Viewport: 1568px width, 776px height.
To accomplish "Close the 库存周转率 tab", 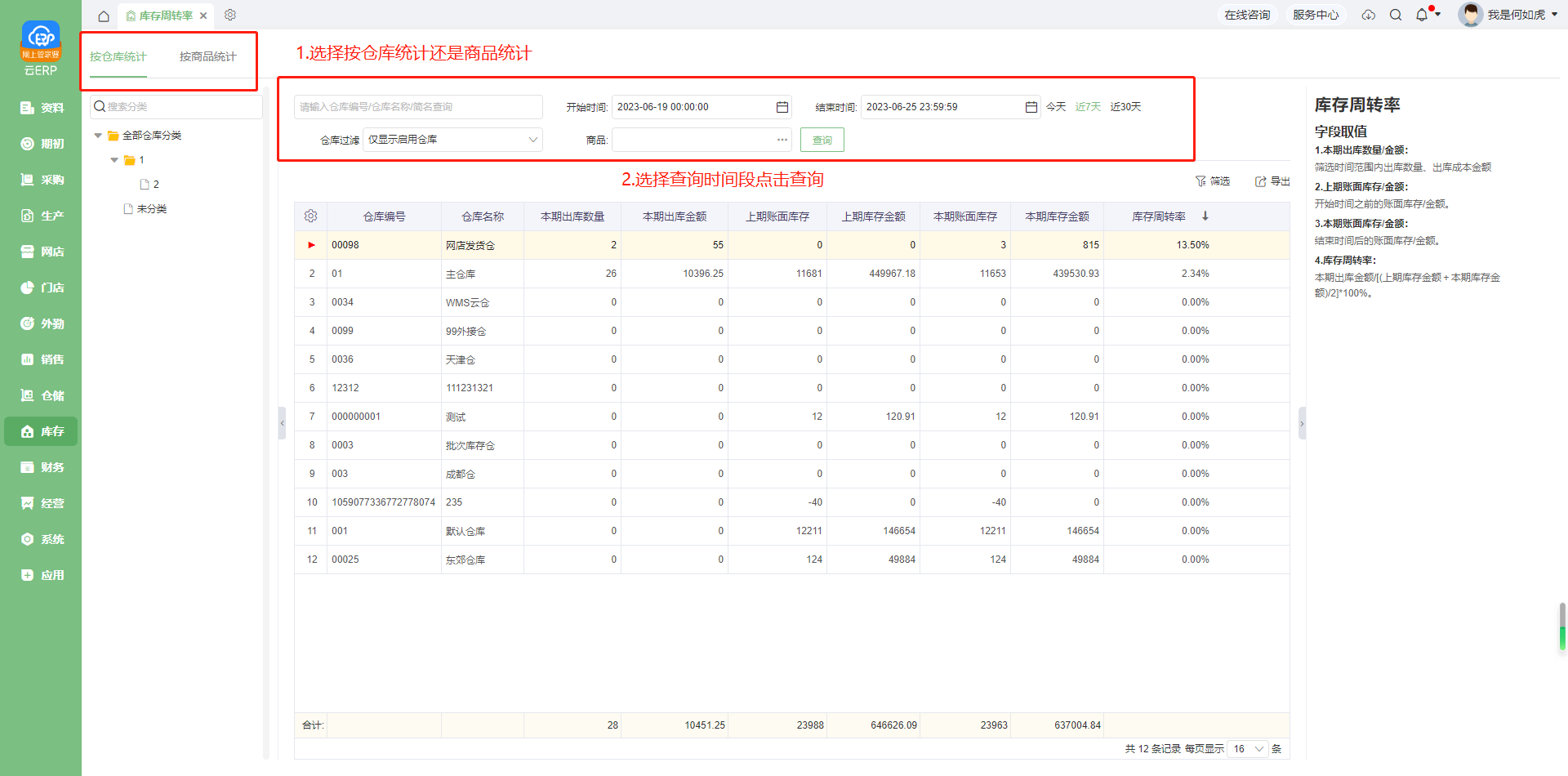I will (x=203, y=16).
